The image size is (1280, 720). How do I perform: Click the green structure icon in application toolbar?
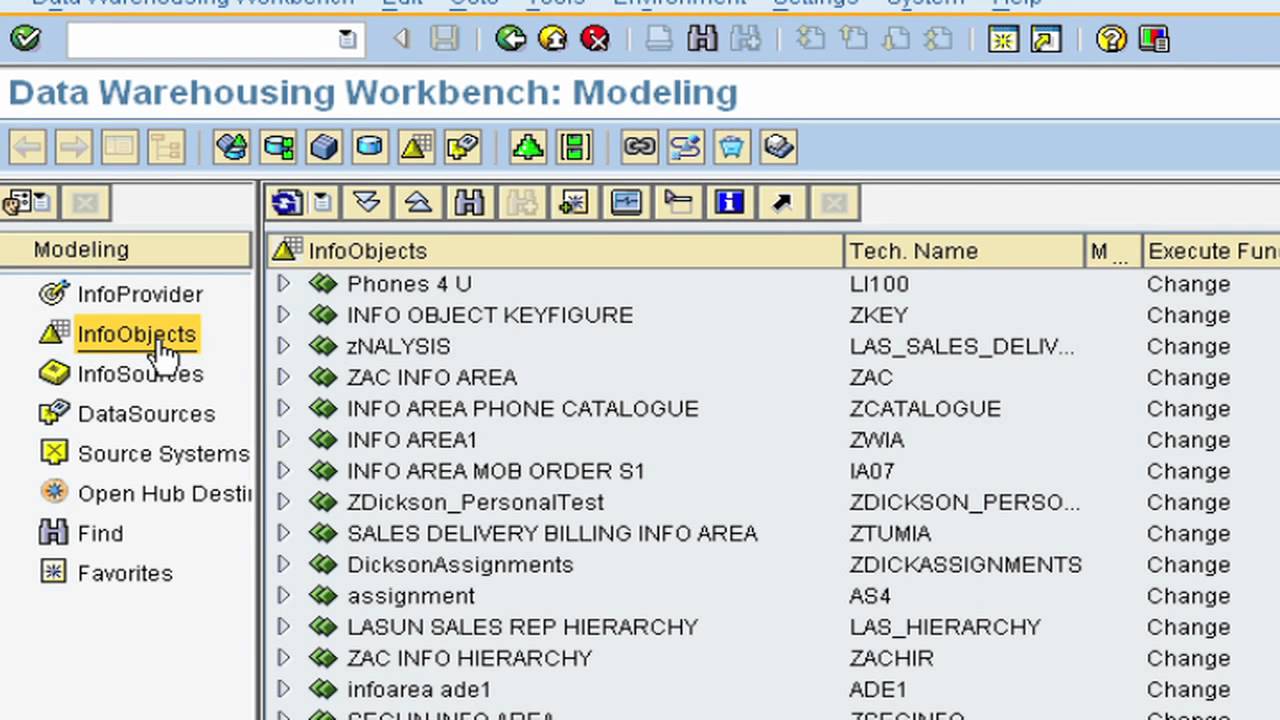click(x=575, y=147)
